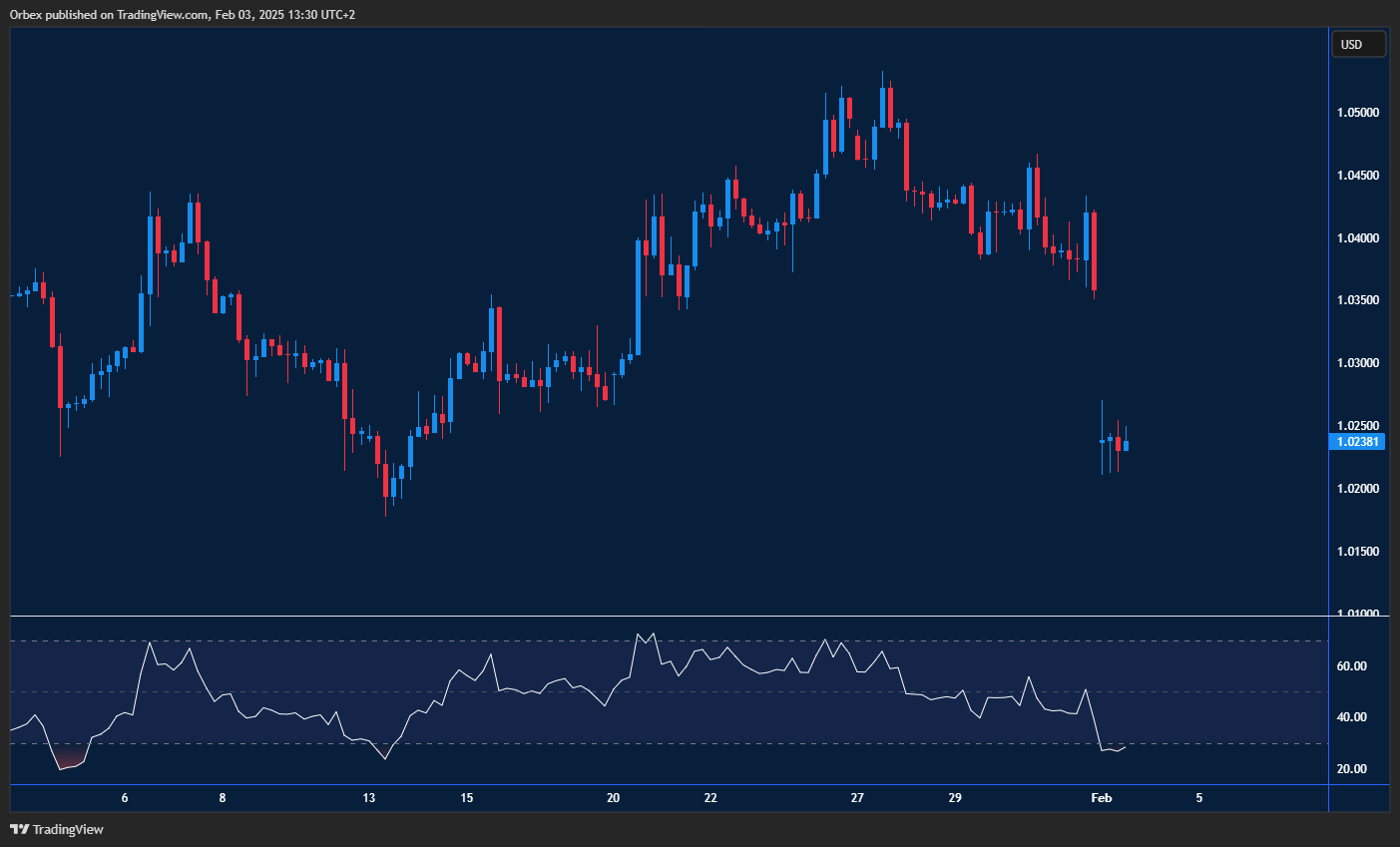Select the 1.04500 price scale label
This screenshot has height=847, width=1400.
(x=1358, y=176)
